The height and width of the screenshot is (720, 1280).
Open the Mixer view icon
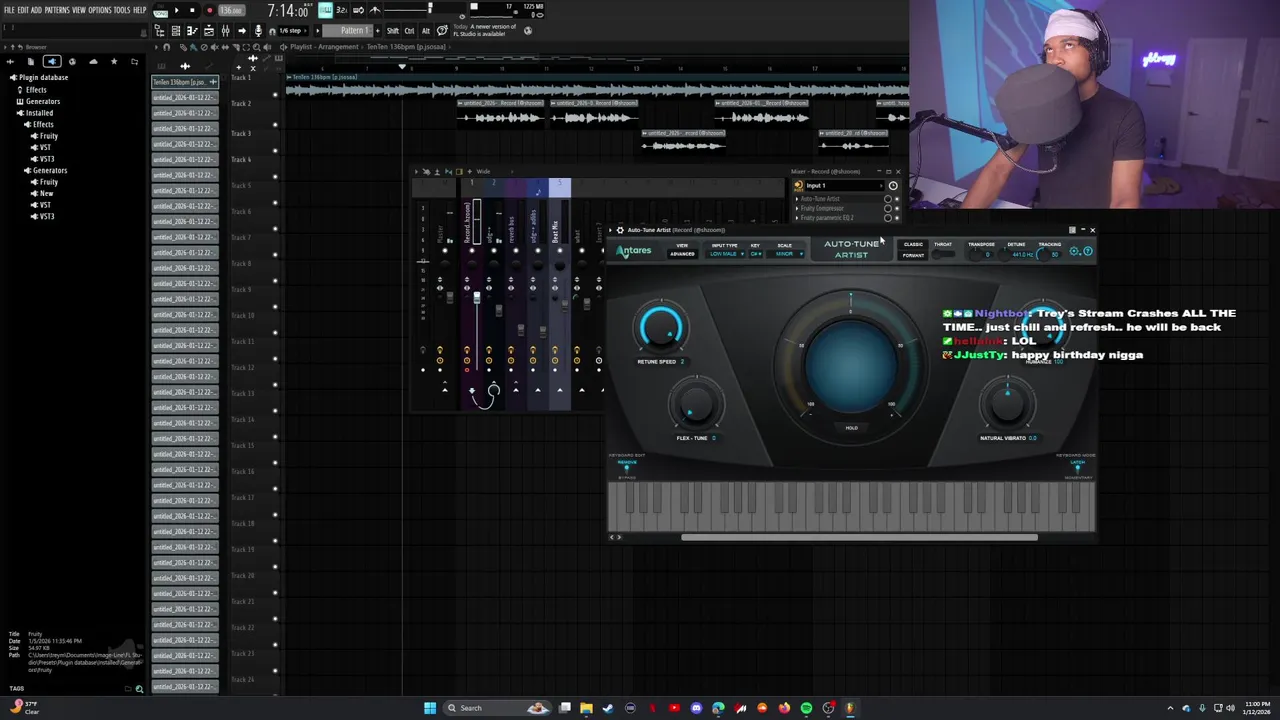pos(225,31)
